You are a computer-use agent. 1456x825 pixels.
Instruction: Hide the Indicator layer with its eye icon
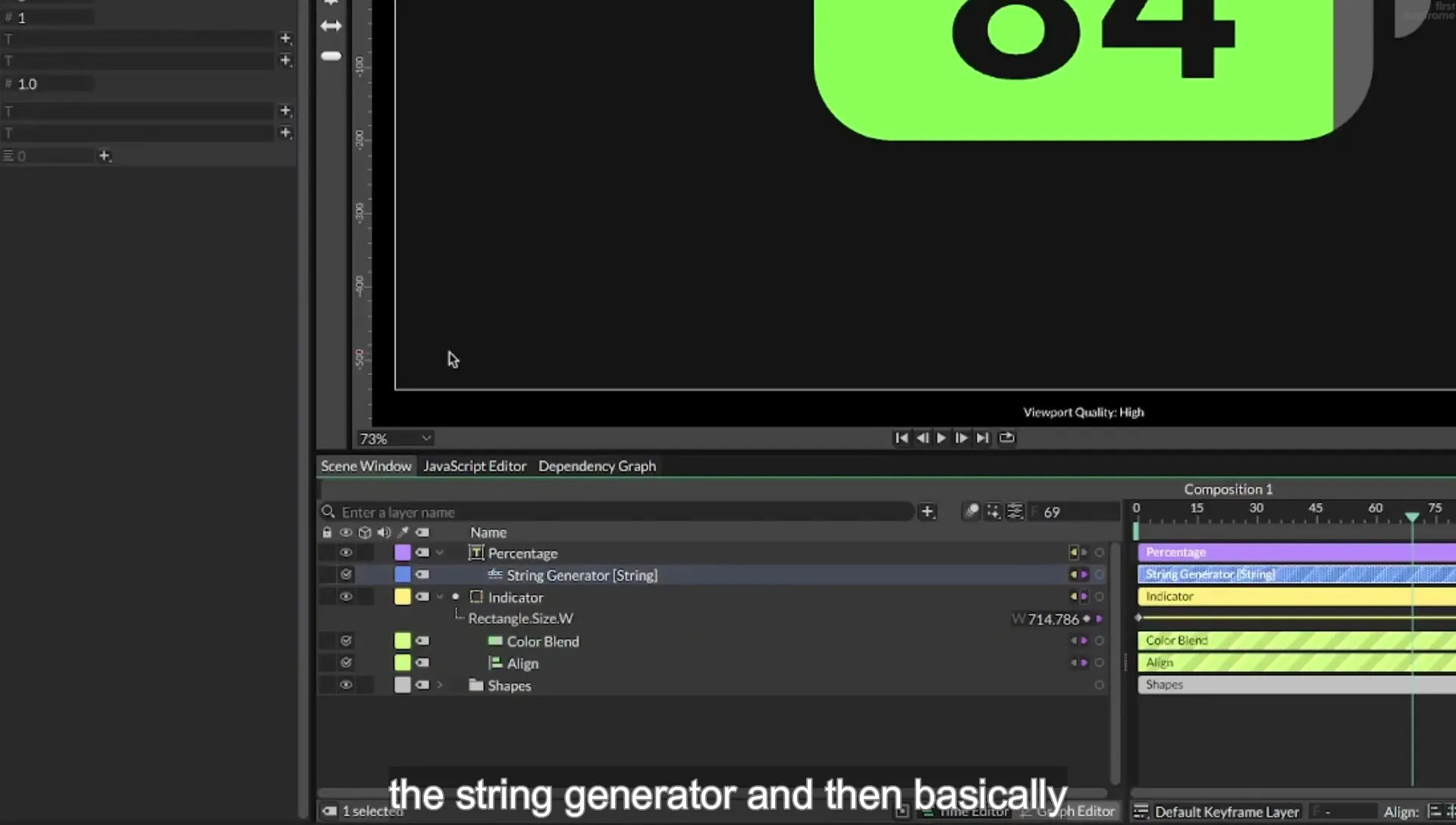(346, 597)
